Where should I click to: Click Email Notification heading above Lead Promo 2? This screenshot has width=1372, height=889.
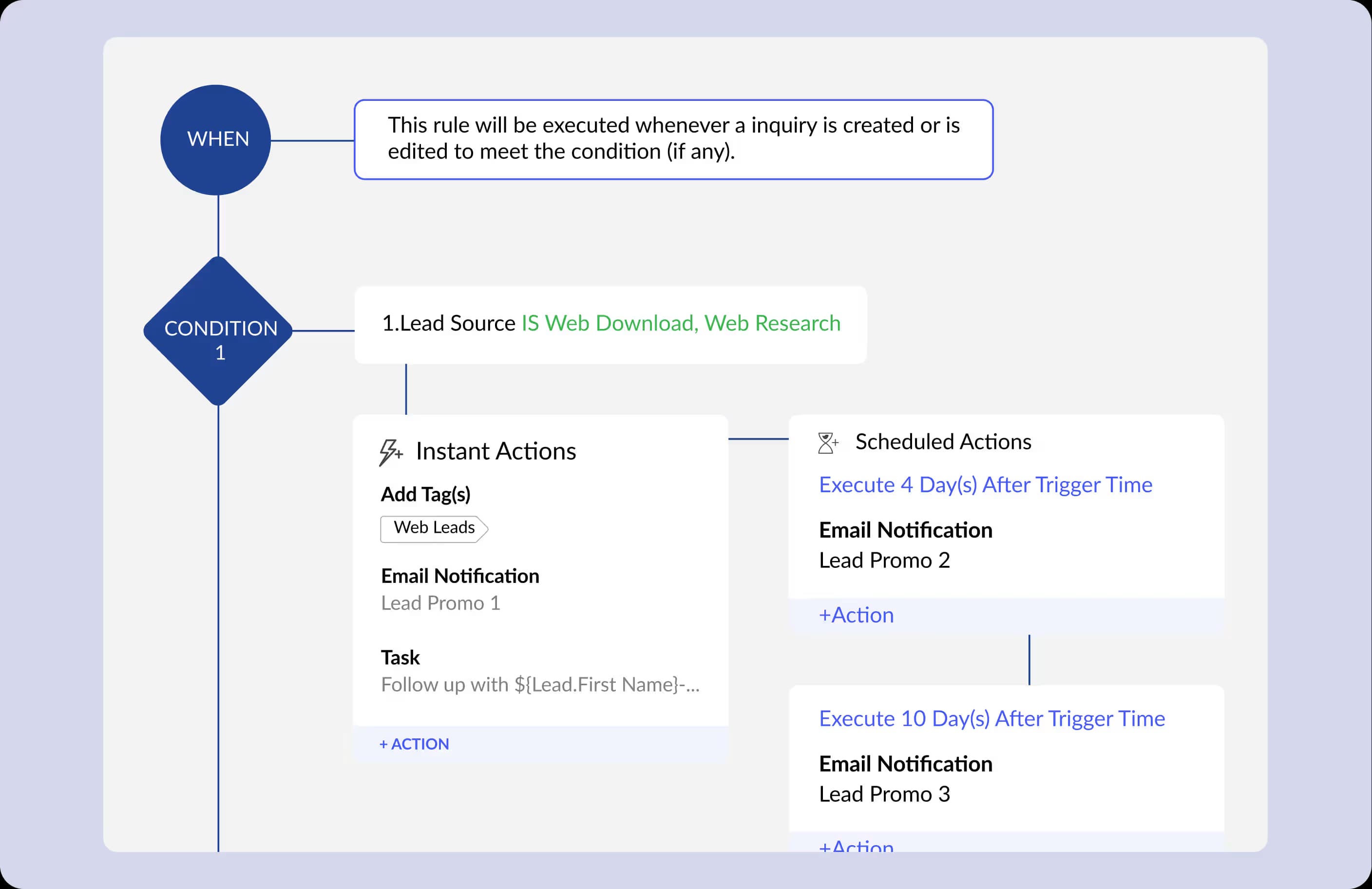click(906, 530)
